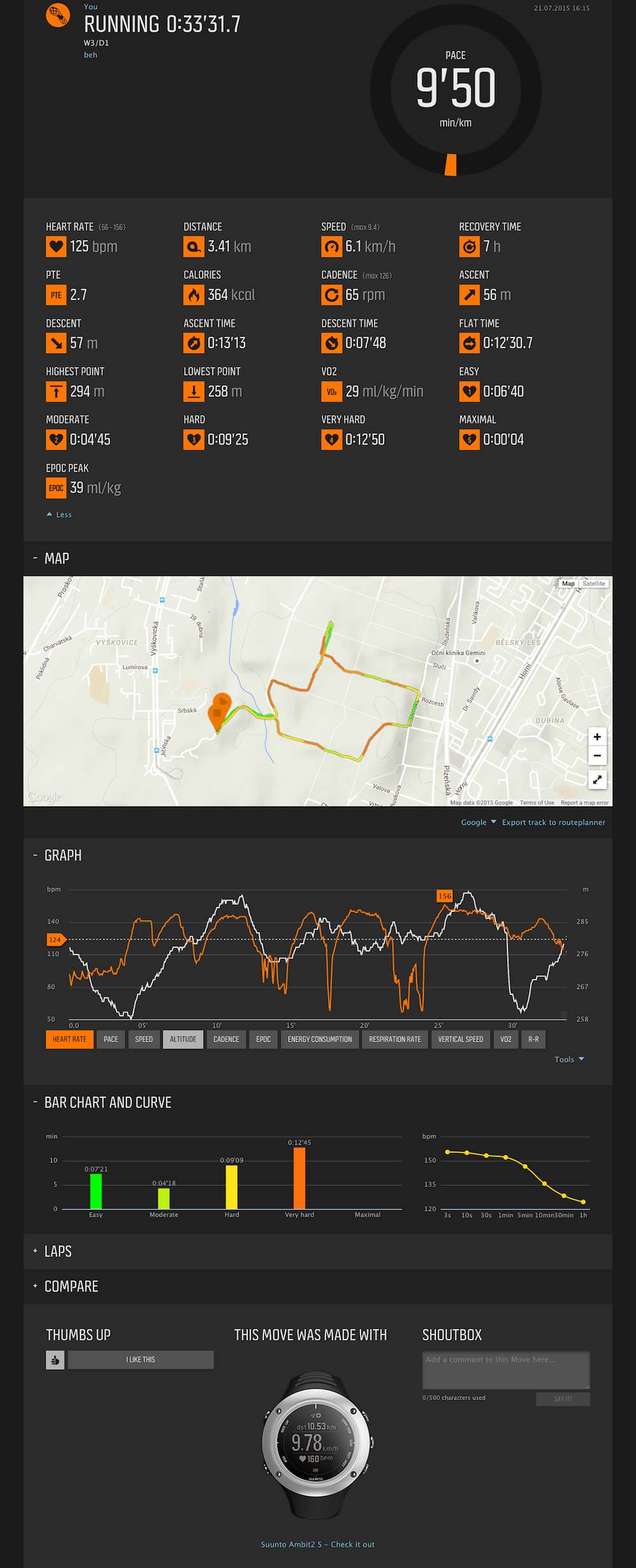Expand the map to fullscreen
Screen dimensions: 636x1568
[x=597, y=780]
